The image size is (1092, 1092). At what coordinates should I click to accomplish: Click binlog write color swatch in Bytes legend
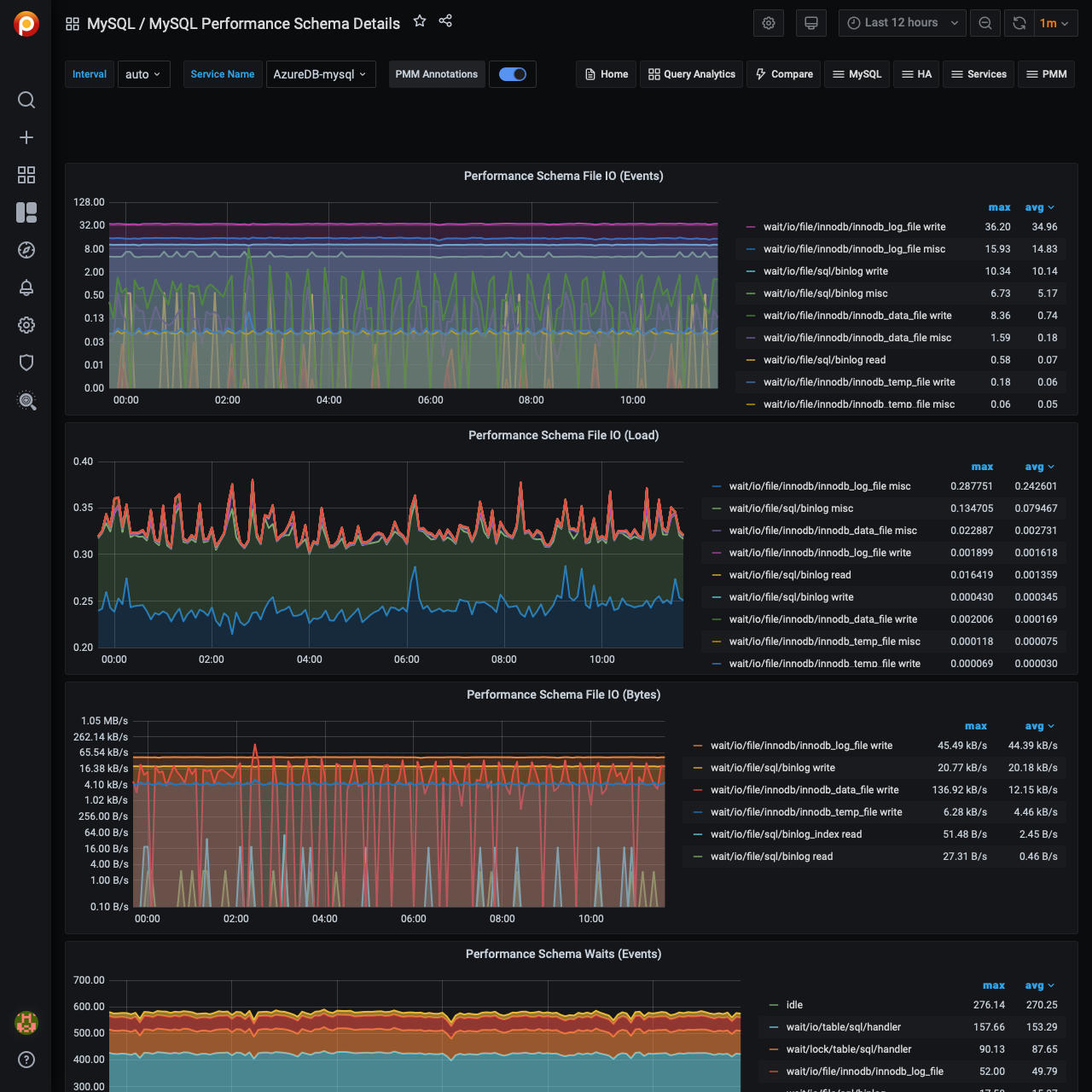coord(698,768)
